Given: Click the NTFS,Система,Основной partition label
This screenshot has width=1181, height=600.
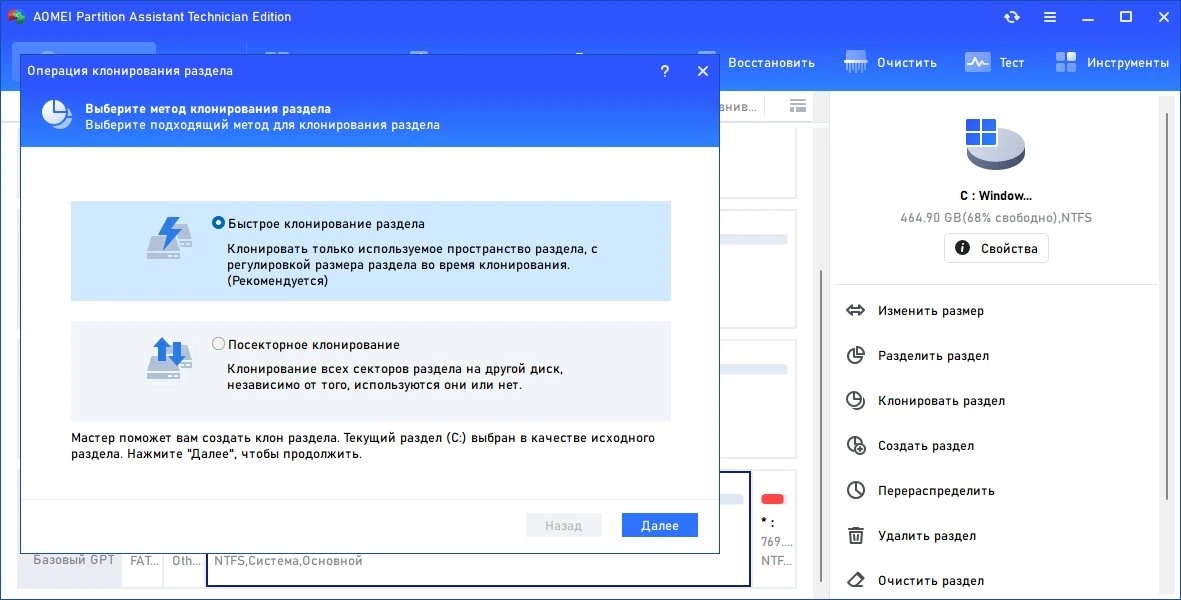Looking at the screenshot, I should (288, 561).
